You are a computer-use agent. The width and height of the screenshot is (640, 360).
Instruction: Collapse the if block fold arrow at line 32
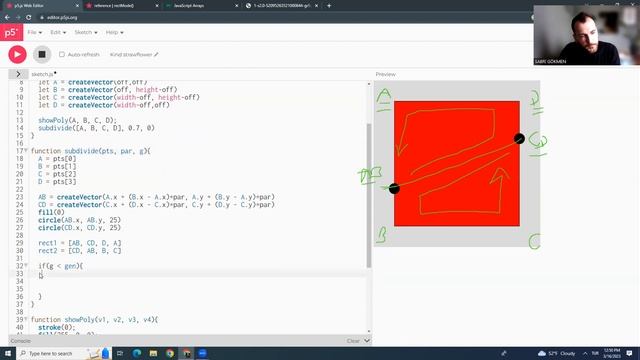click(26, 266)
